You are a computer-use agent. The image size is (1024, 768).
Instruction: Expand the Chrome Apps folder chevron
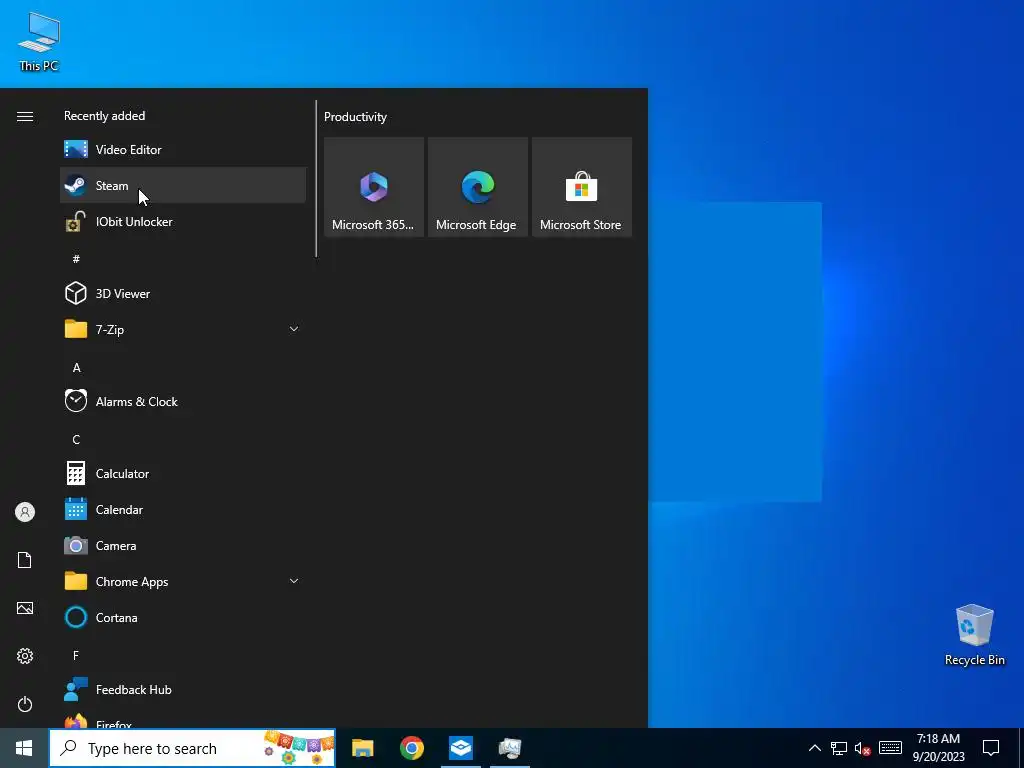[294, 581]
